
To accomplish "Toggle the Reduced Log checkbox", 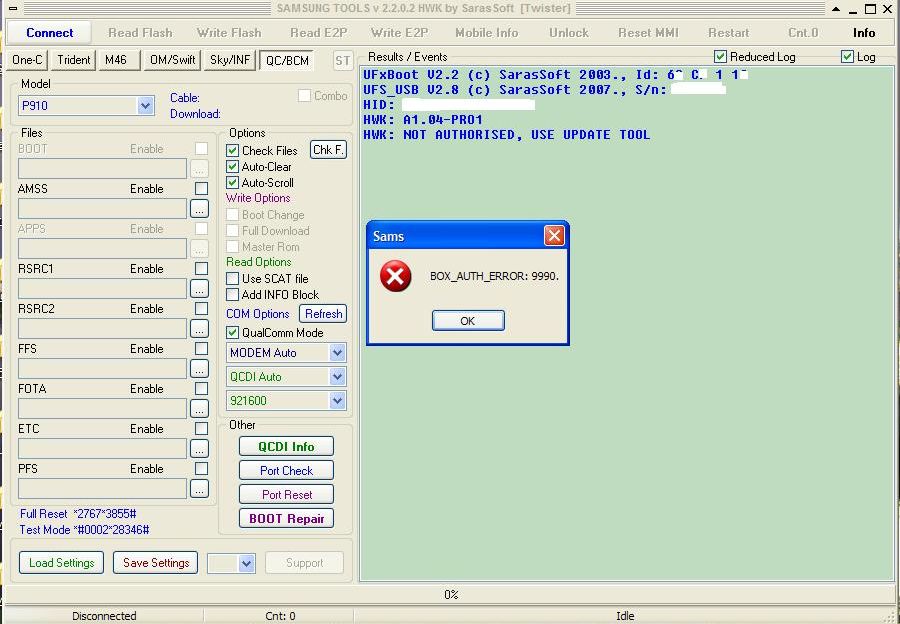I will (720, 56).
